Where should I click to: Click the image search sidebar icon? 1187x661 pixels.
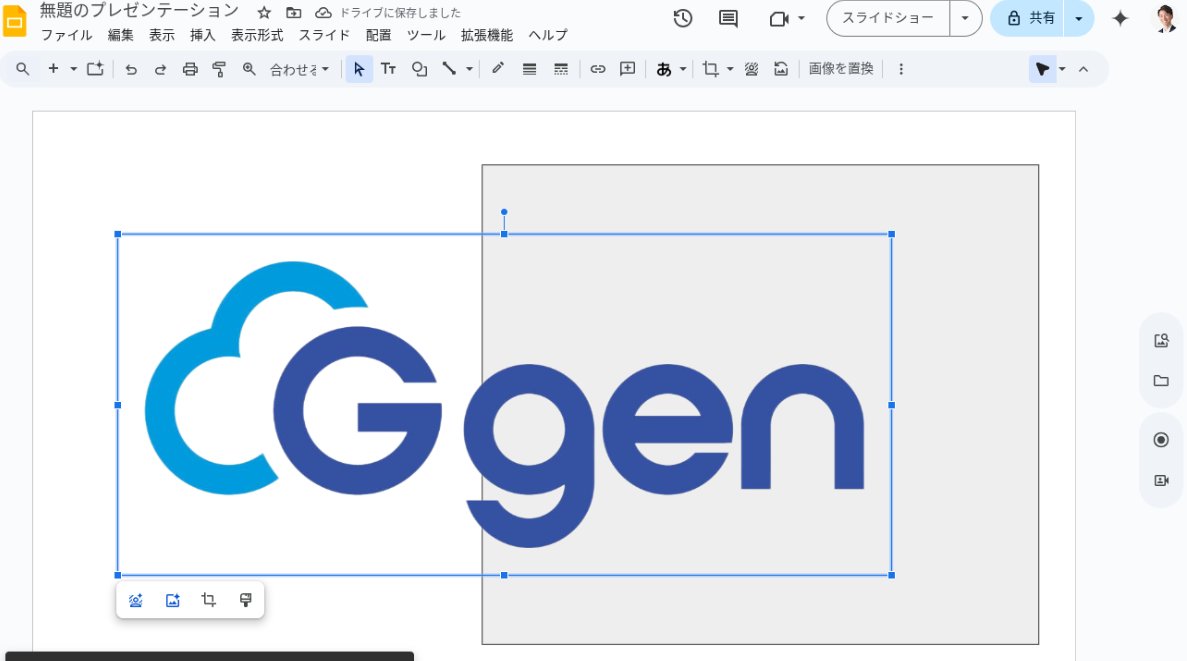(1161, 341)
